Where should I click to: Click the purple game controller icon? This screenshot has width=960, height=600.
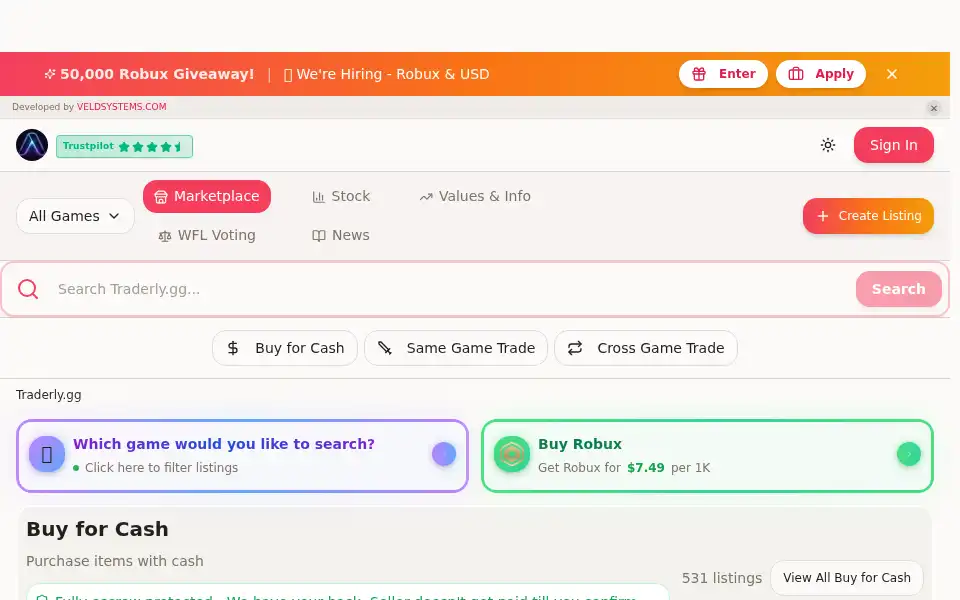point(47,454)
